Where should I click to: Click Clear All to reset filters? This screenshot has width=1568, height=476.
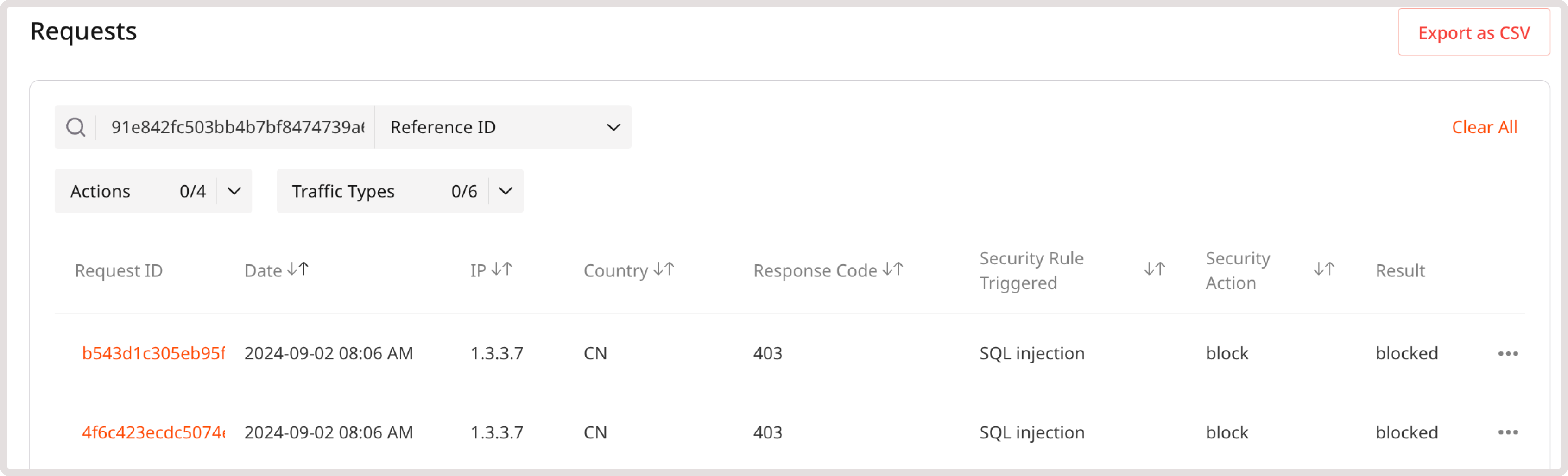(x=1484, y=126)
